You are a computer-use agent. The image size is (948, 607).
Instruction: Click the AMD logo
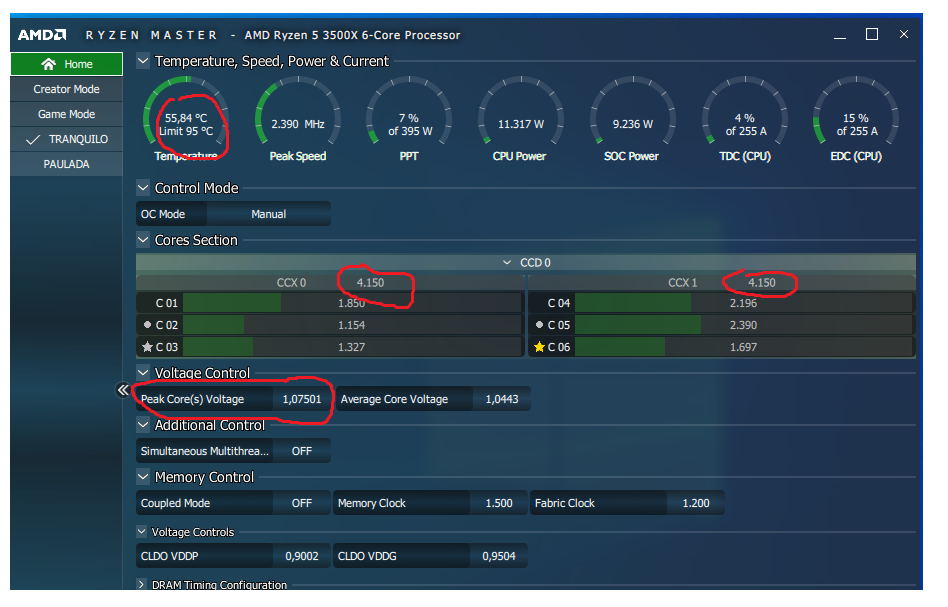[42, 35]
